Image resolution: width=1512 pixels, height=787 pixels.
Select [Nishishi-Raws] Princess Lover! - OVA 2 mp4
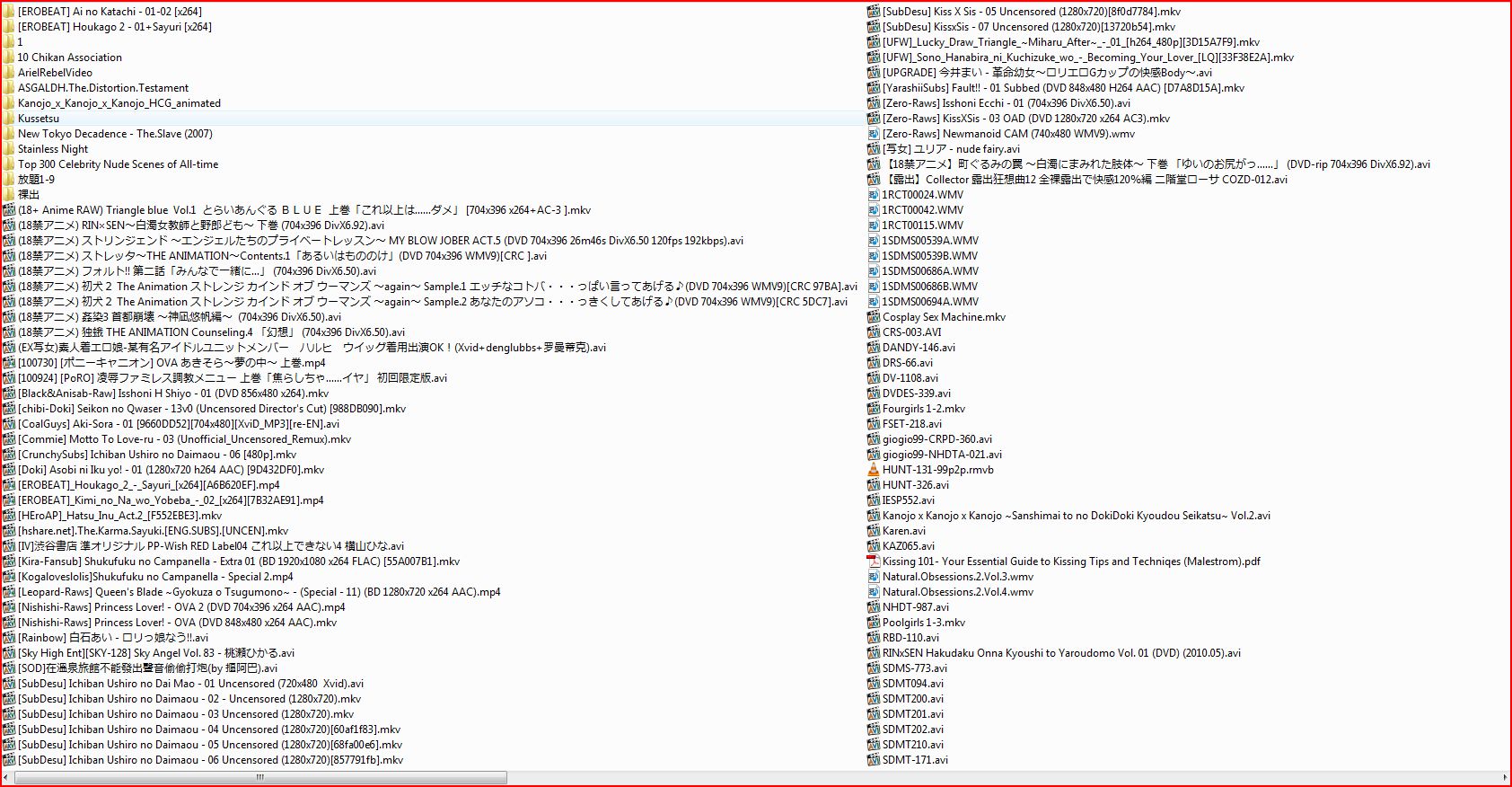[181, 606]
